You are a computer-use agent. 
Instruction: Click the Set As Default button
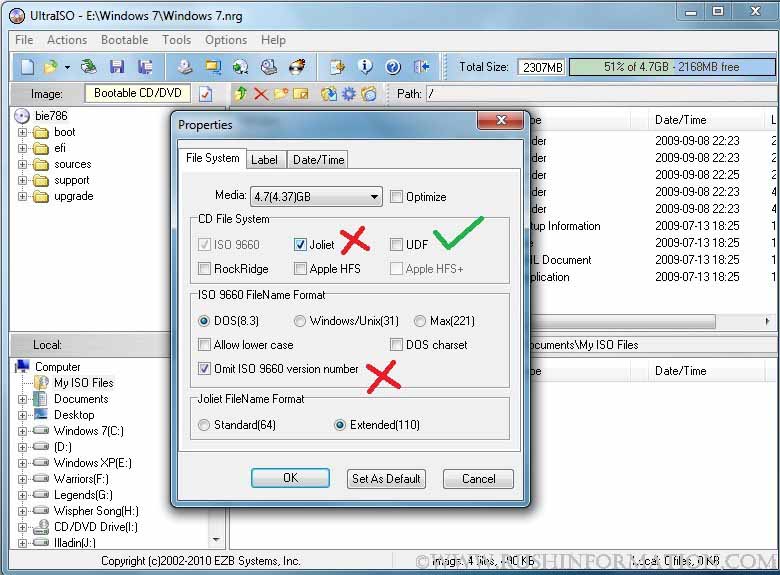pos(387,478)
